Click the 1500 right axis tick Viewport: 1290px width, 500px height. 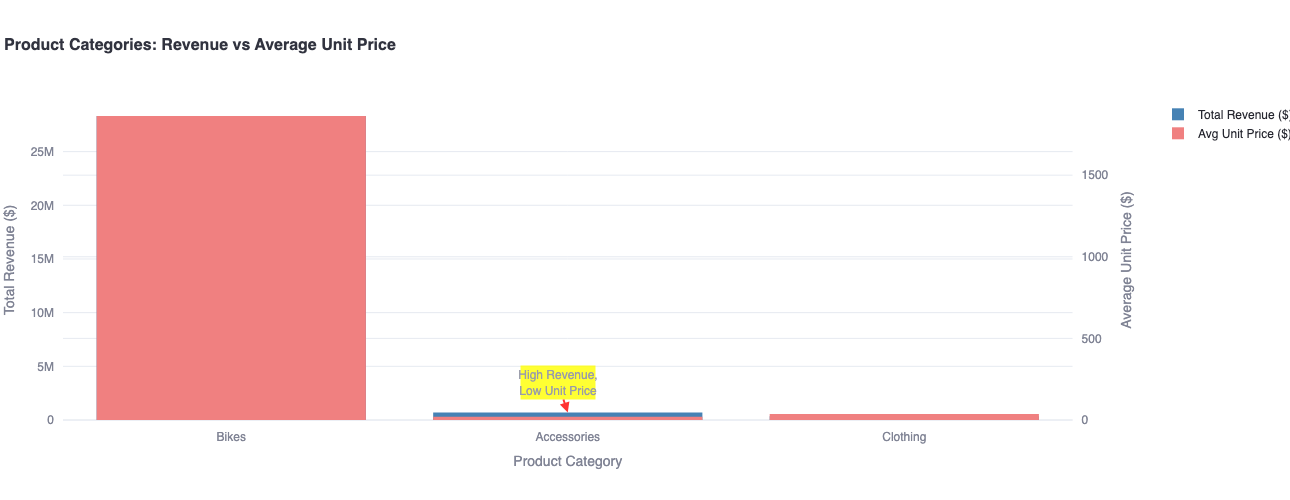click(x=1095, y=175)
